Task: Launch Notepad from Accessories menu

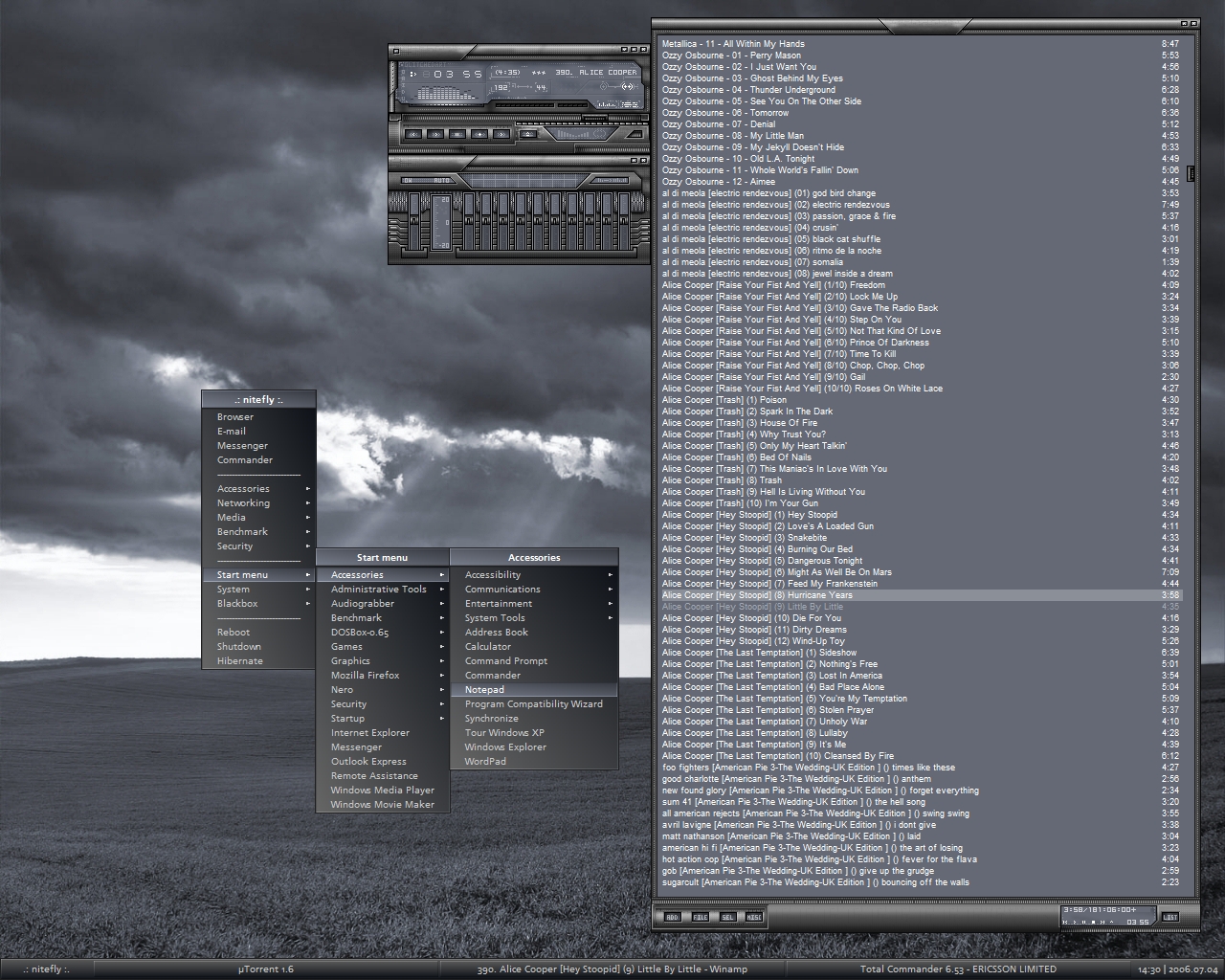Action: (x=534, y=690)
